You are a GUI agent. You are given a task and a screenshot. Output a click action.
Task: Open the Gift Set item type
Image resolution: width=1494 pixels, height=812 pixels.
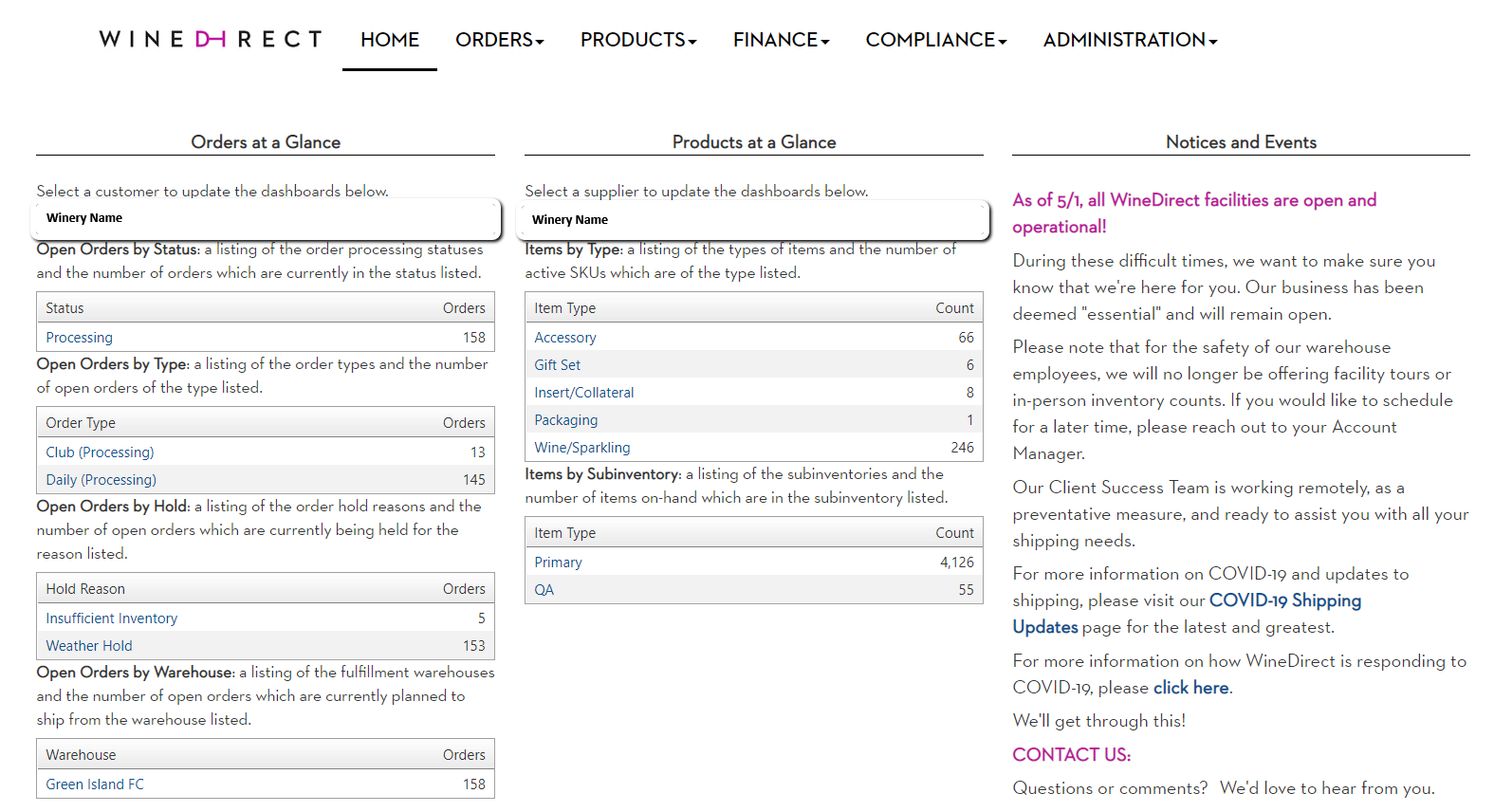point(557,365)
